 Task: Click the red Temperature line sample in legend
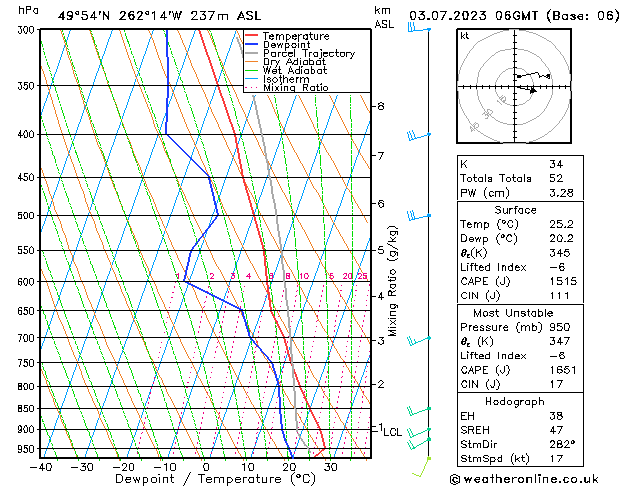pos(252,36)
